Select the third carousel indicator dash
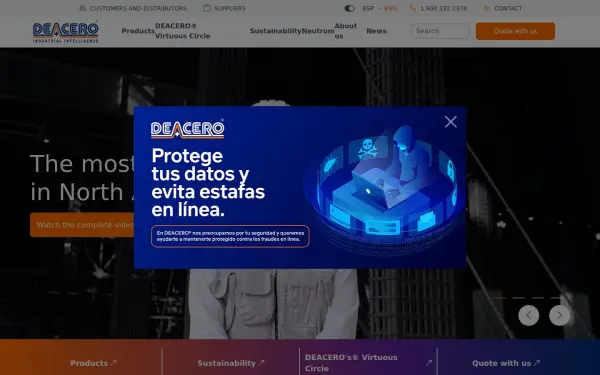This screenshot has height=375, width=600. (x=538, y=298)
